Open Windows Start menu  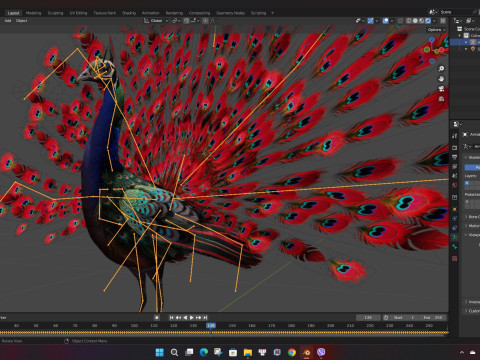pos(160,352)
